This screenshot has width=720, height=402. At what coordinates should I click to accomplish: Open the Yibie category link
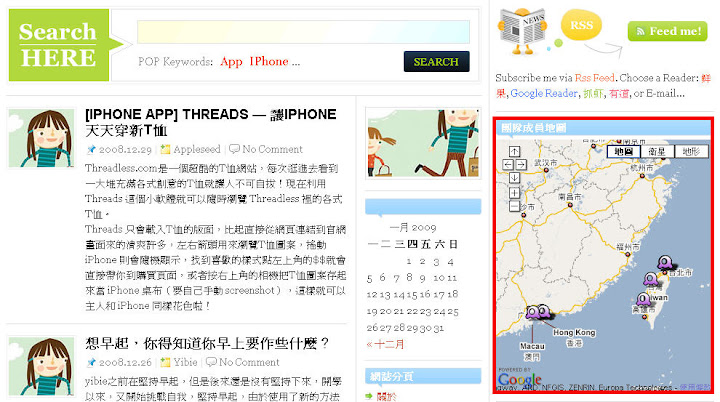click(186, 362)
